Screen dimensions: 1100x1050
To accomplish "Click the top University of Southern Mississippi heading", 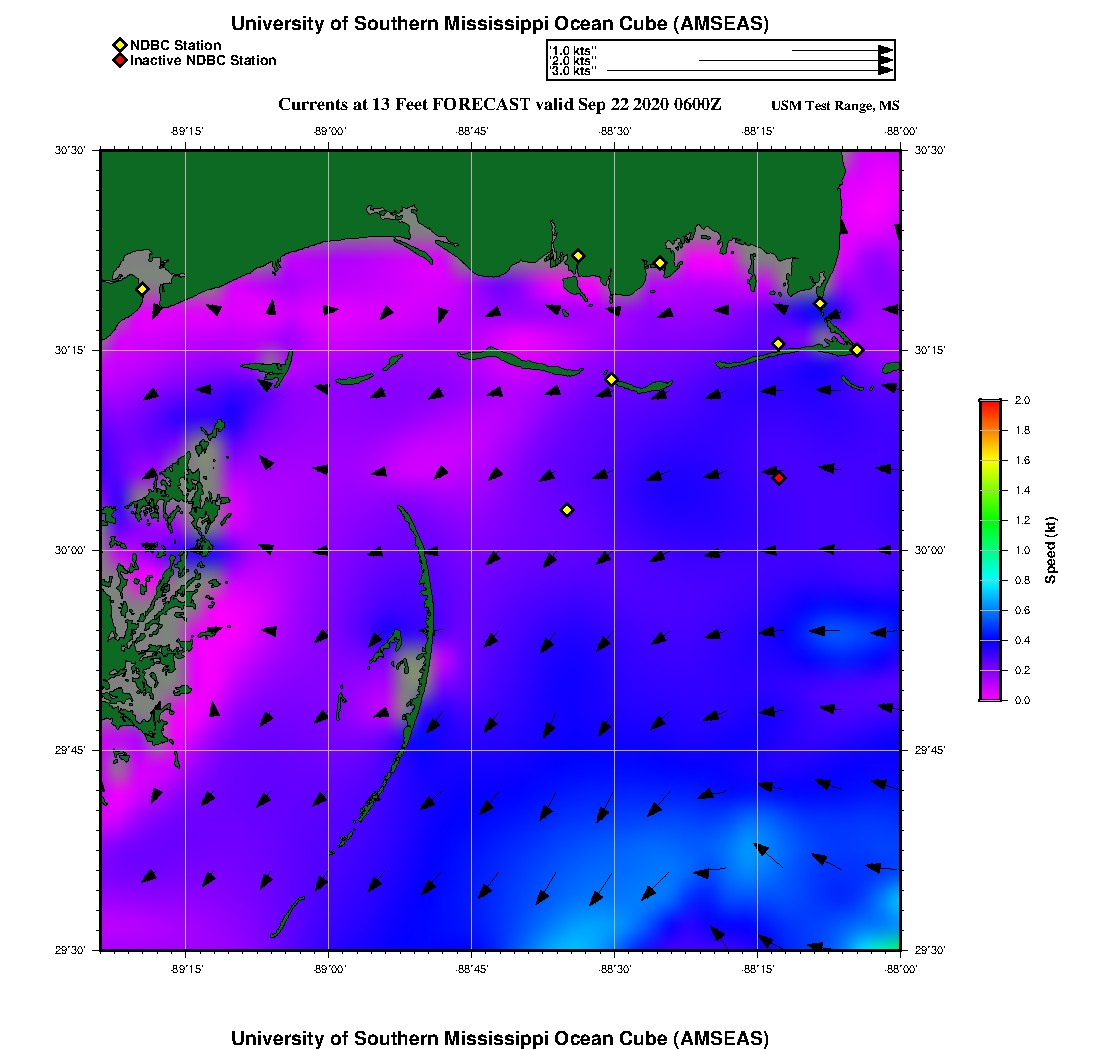I will pos(499,24).
